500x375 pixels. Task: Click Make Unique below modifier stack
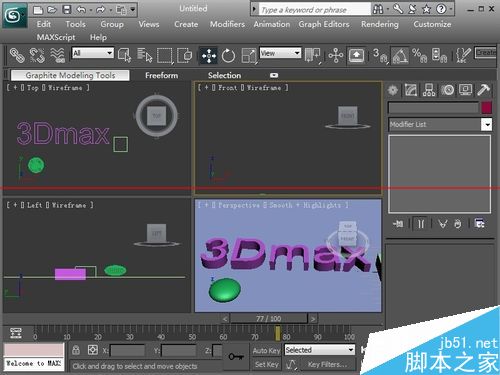[x=442, y=224]
